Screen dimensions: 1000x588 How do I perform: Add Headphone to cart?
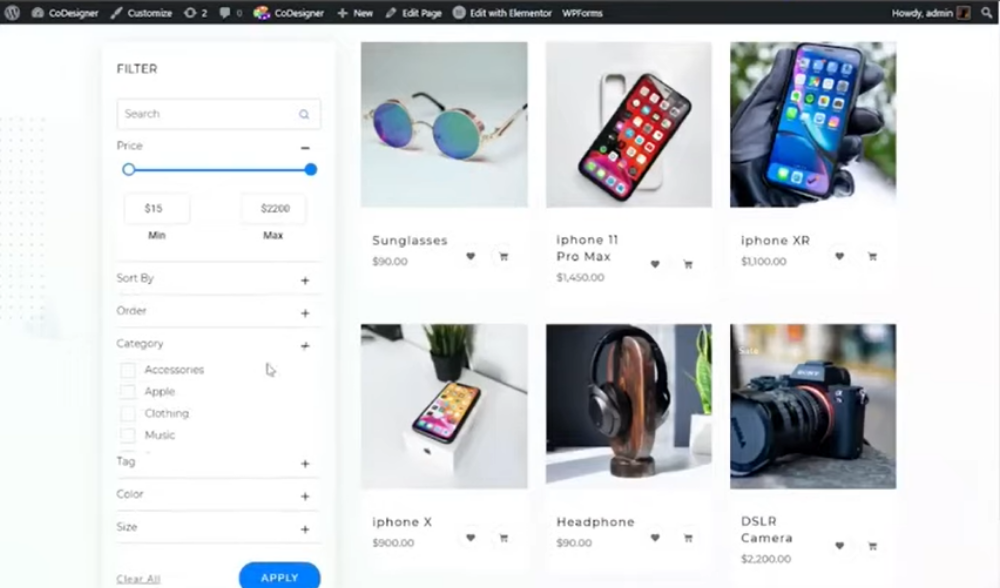click(x=688, y=538)
